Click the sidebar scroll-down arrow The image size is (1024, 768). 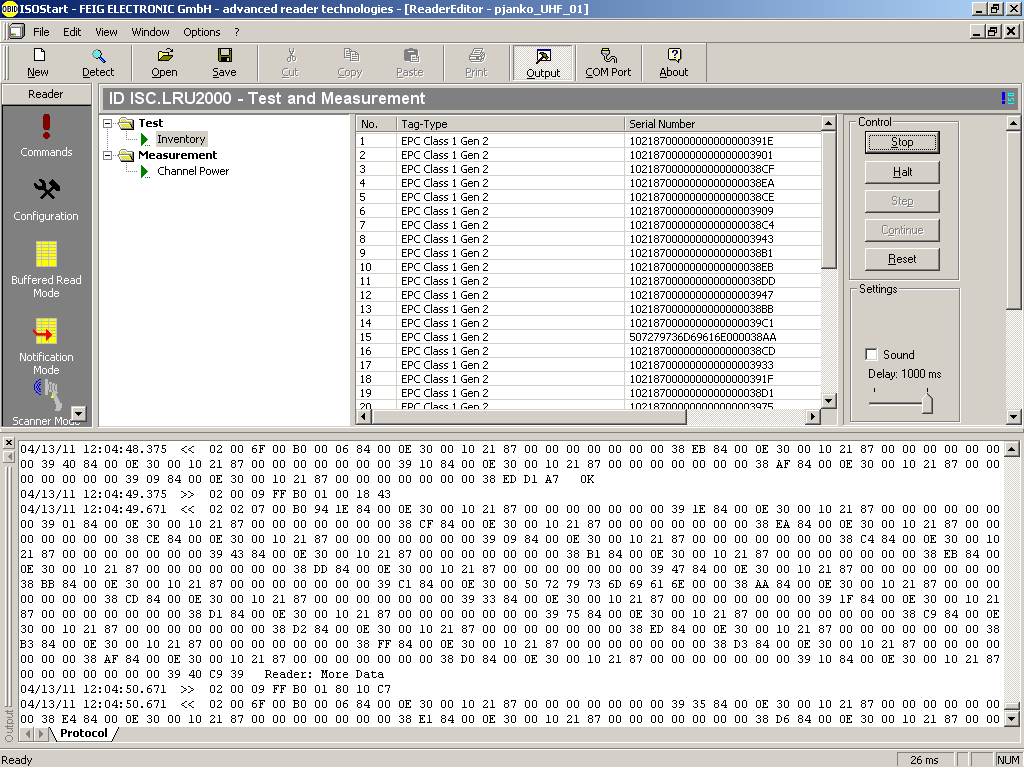tap(78, 413)
